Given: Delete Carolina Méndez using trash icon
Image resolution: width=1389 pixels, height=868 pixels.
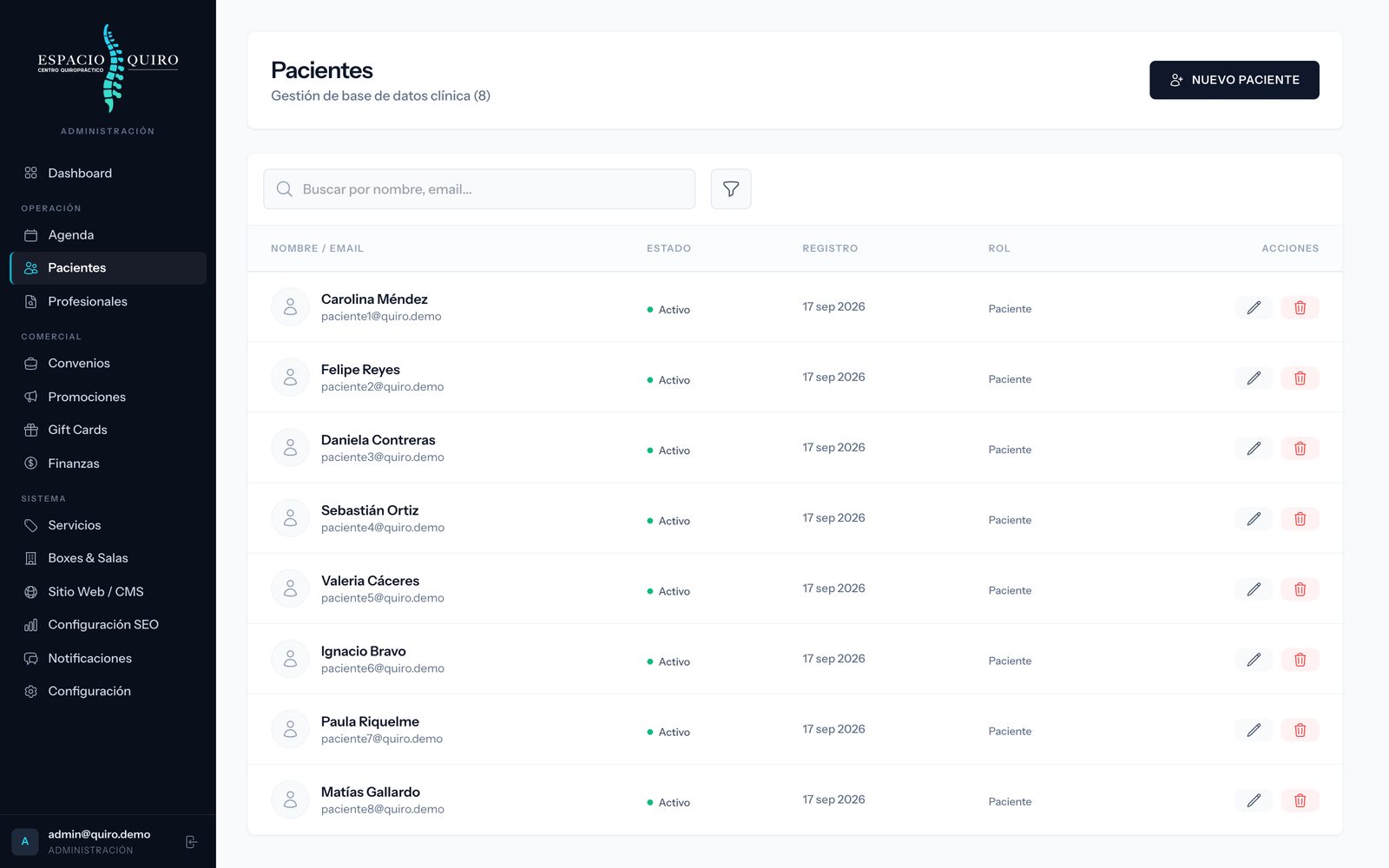Looking at the screenshot, I should point(1300,307).
